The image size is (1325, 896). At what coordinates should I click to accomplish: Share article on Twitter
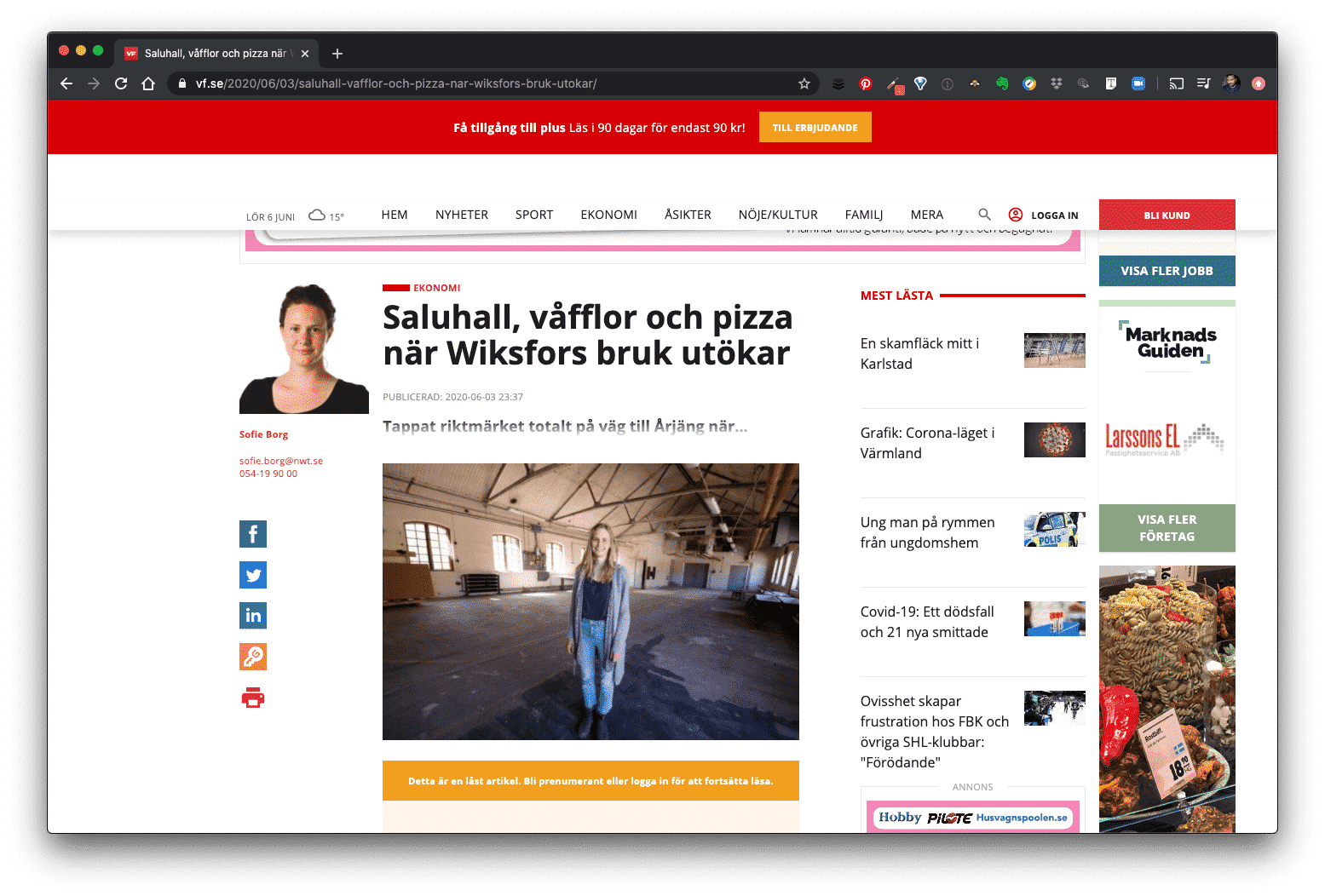tap(253, 575)
